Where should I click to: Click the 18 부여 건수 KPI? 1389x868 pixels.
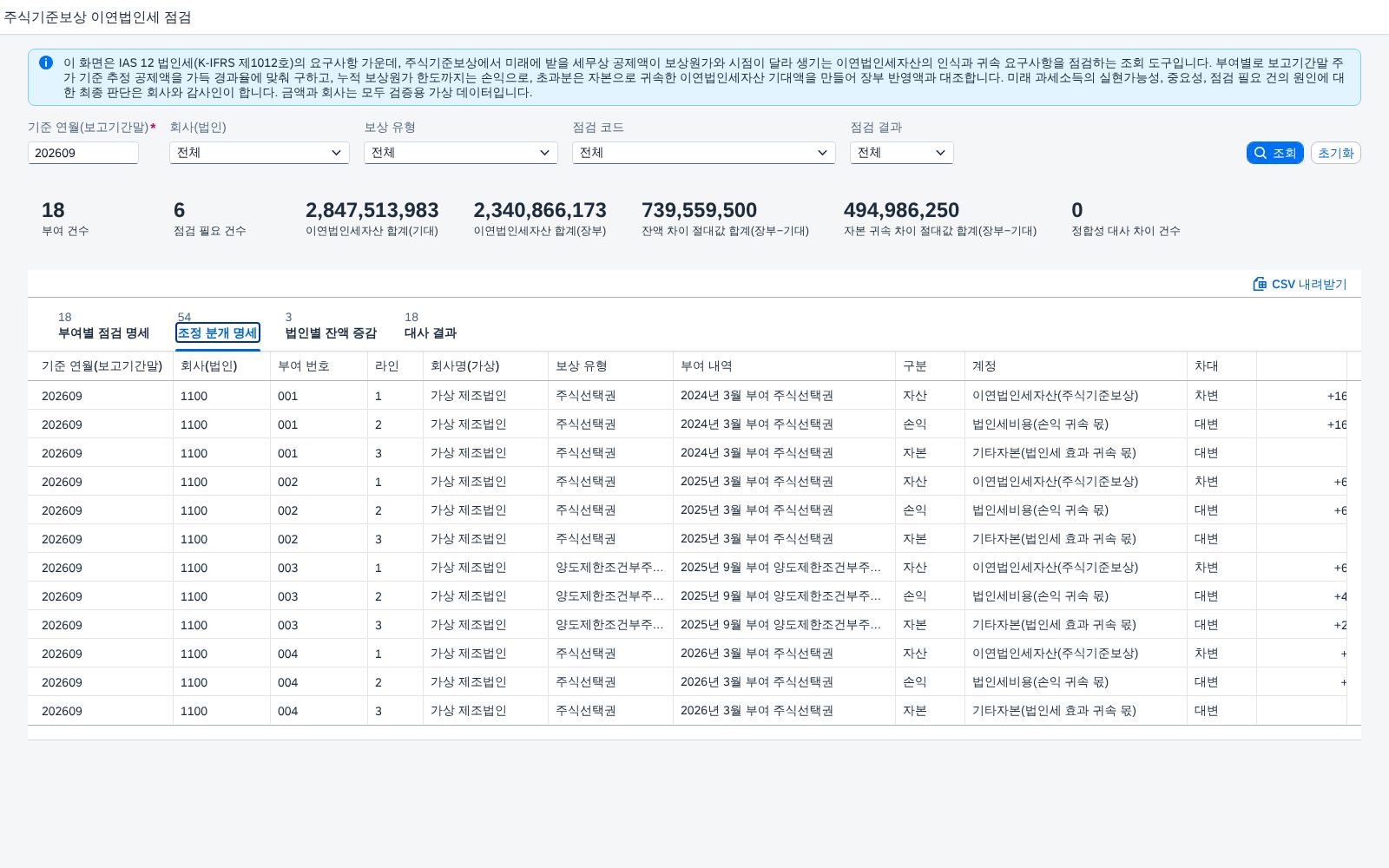click(65, 218)
